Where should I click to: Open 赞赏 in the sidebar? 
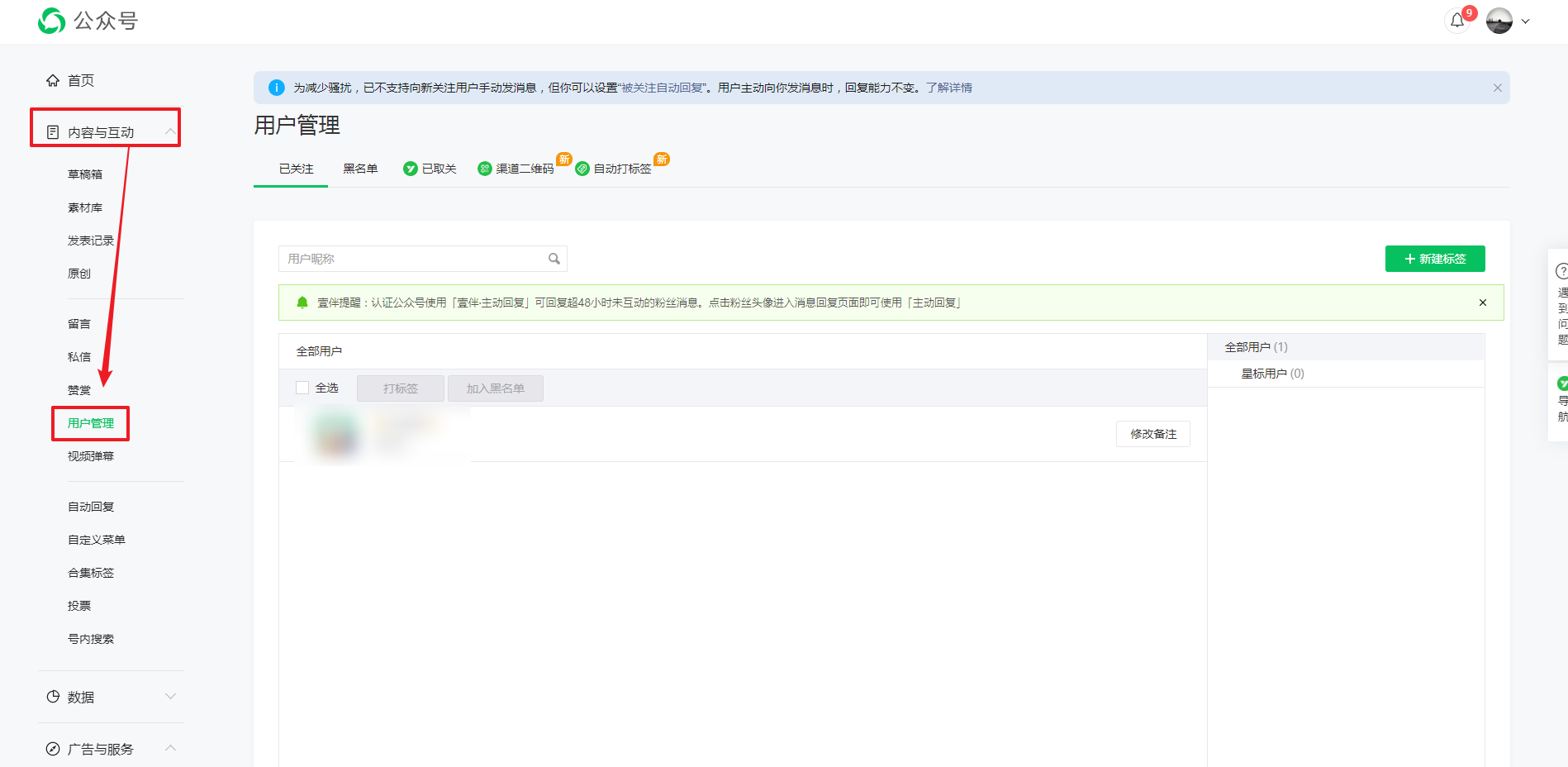click(79, 390)
